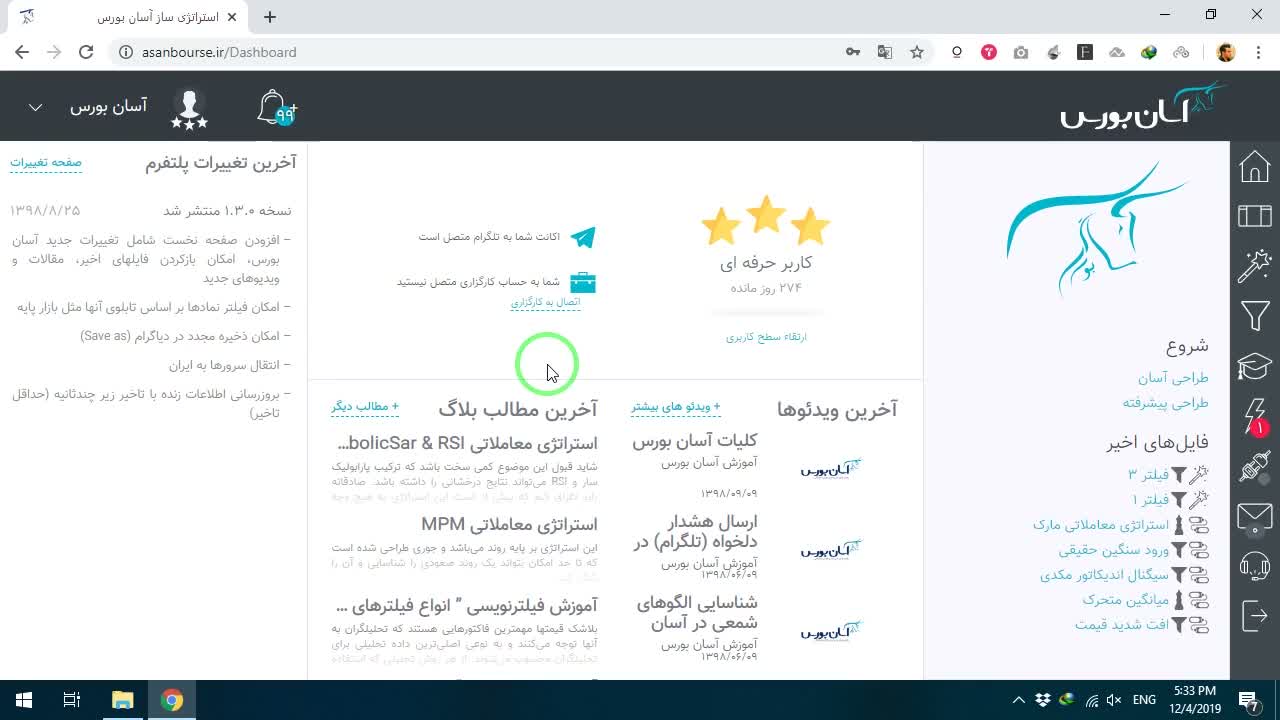The height and width of the screenshot is (720, 1280).
Task: Open the home icon in right sidebar
Action: 1254,167
